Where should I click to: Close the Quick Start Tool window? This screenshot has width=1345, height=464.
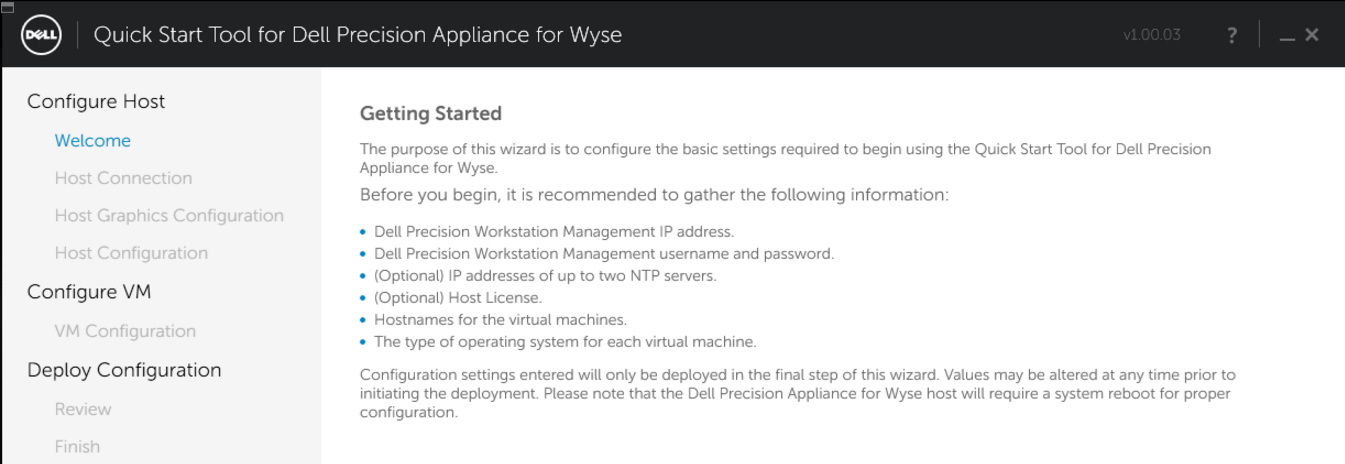1312,35
